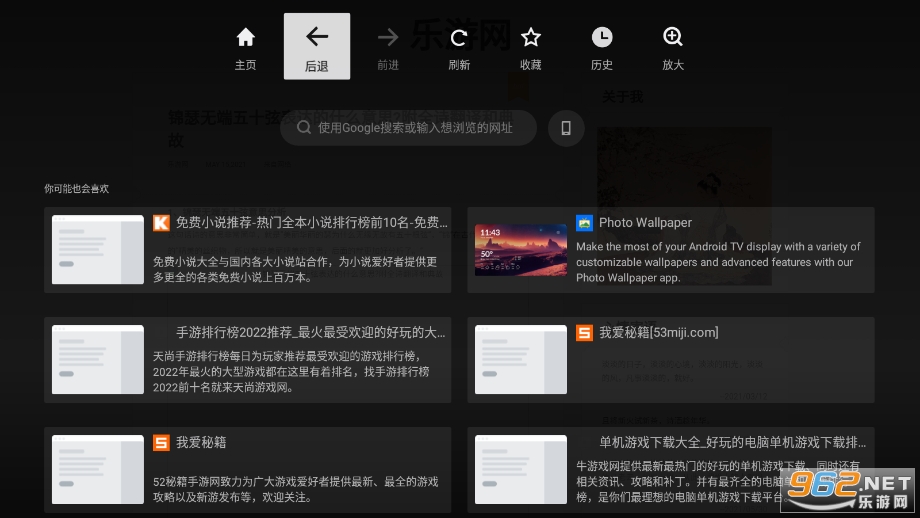Click the phone device icon beside search

(566, 128)
